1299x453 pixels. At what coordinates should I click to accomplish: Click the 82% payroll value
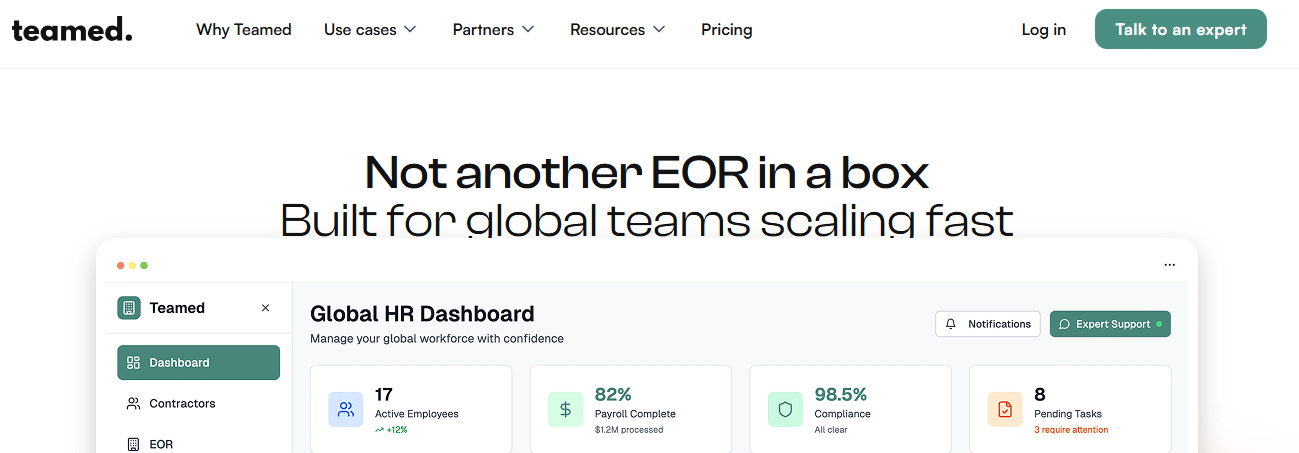[x=613, y=394]
